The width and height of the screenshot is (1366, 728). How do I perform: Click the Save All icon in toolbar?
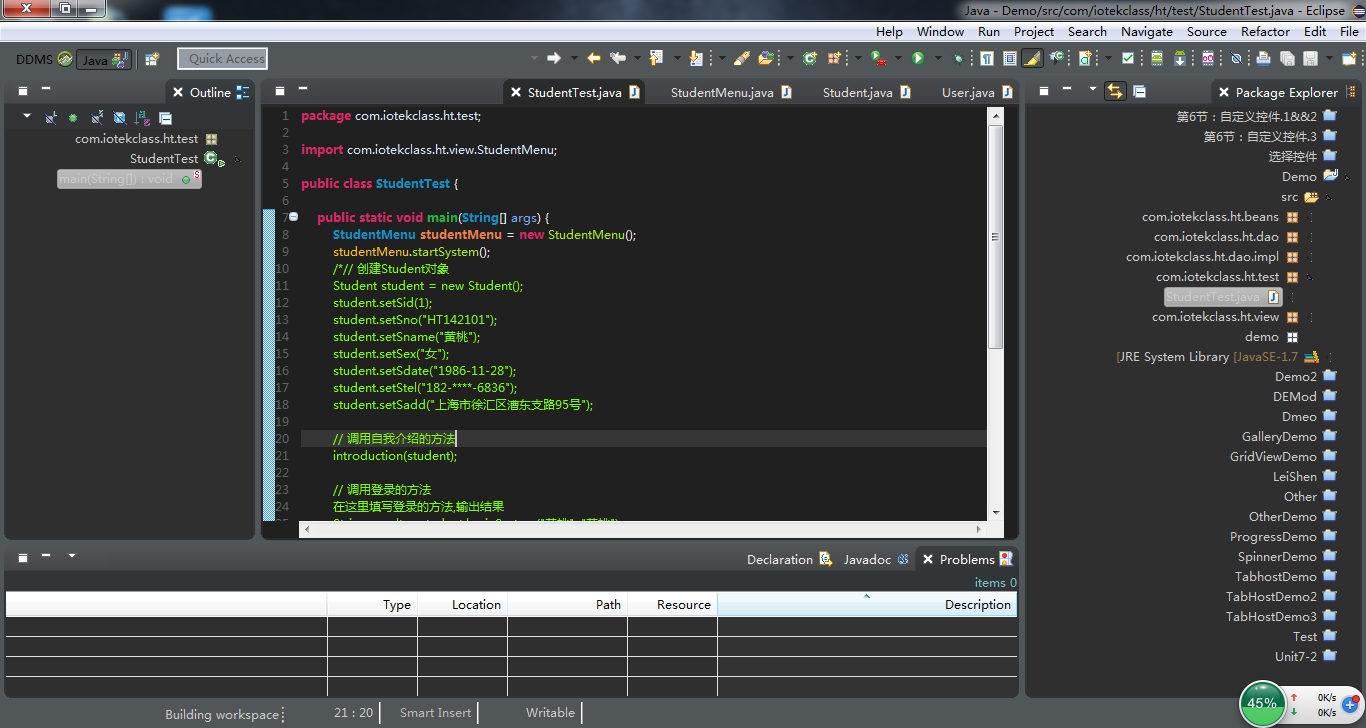[1288, 59]
